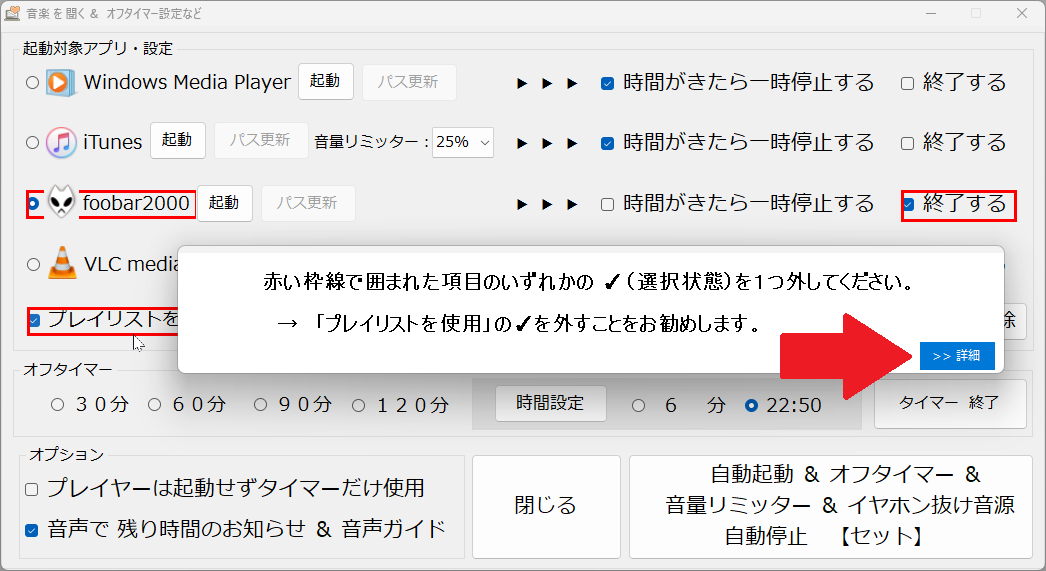The height and width of the screenshot is (571, 1046).
Task: Click the Windows Media Player label
Action: [187, 82]
